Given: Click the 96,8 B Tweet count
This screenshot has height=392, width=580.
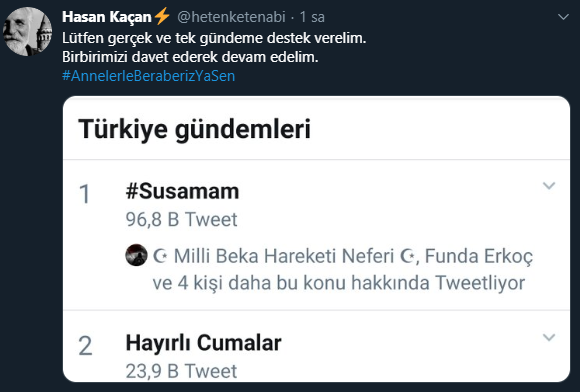Looking at the screenshot, I should coord(181,220).
